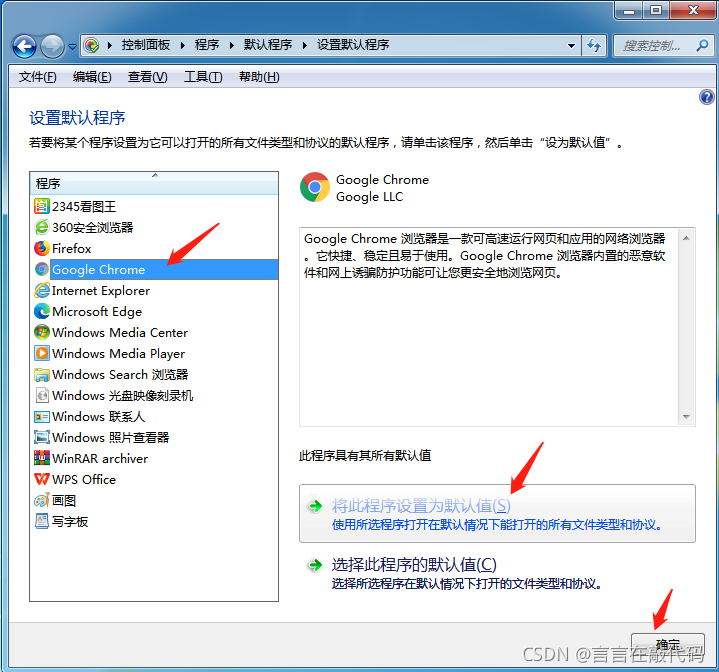Expand the address bar history dropdown
This screenshot has height=672, width=719.
coord(571,45)
